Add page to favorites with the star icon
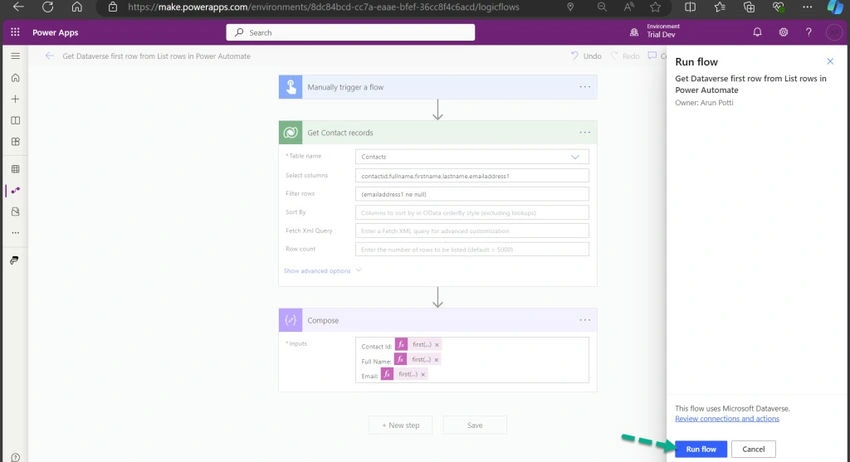The image size is (850, 462). point(655,7)
